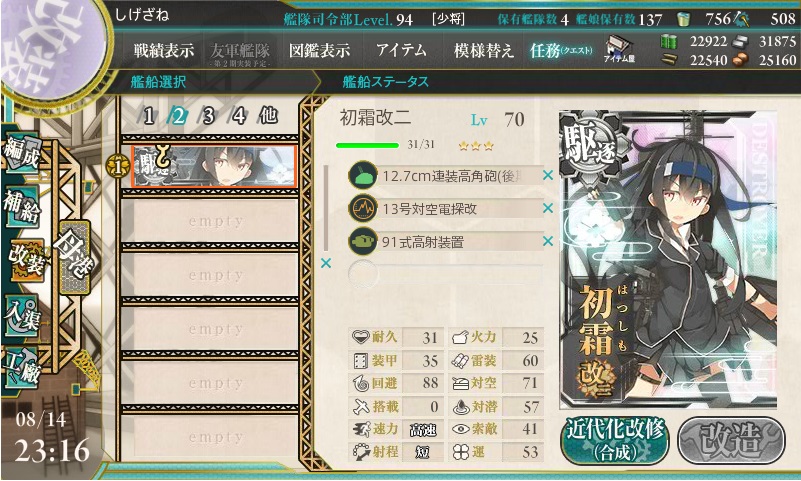Open the 戦績表示 records menu
Viewport: 801px width, 481px height.
point(164,51)
